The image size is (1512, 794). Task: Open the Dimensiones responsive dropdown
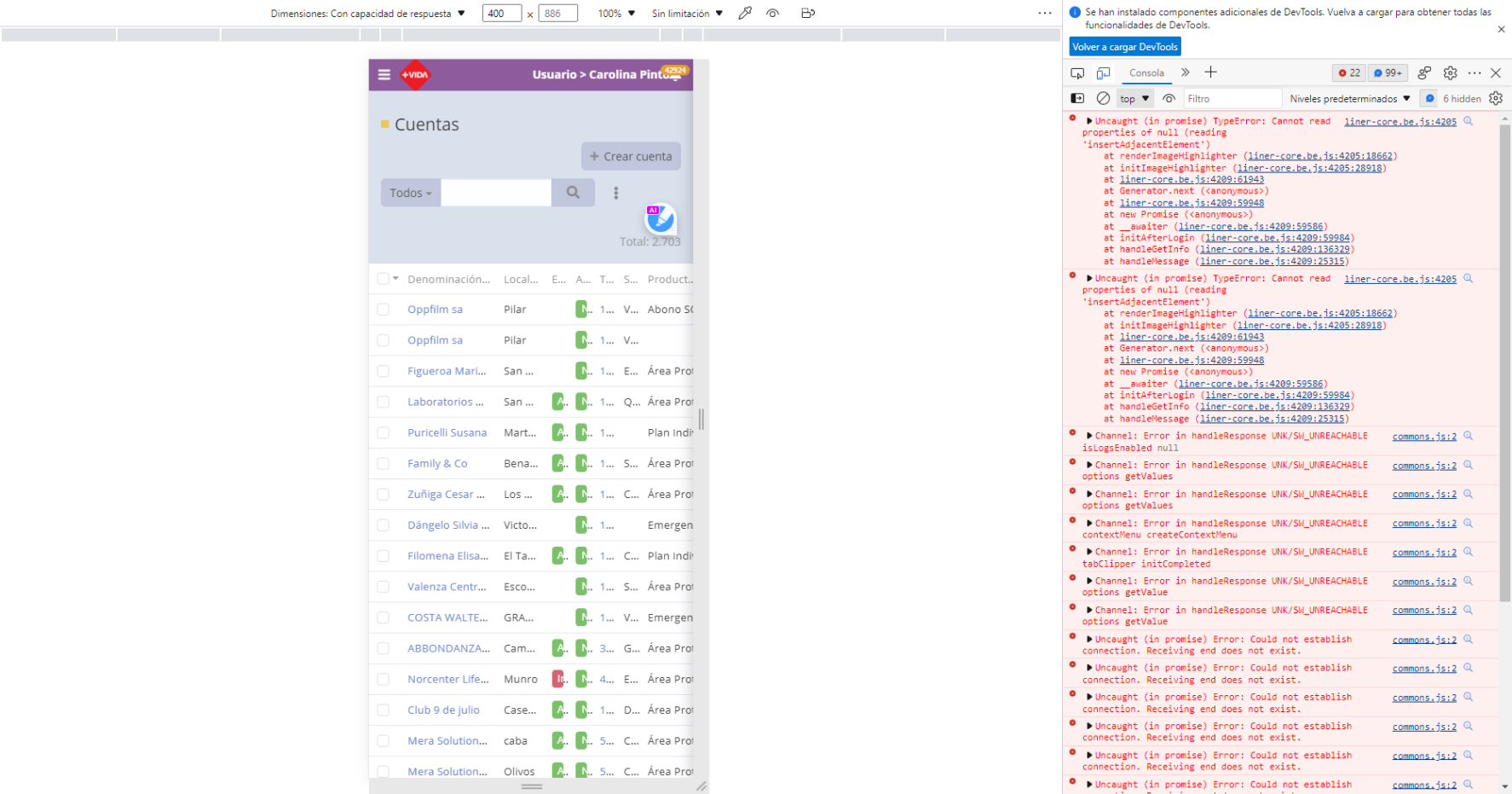click(x=368, y=13)
